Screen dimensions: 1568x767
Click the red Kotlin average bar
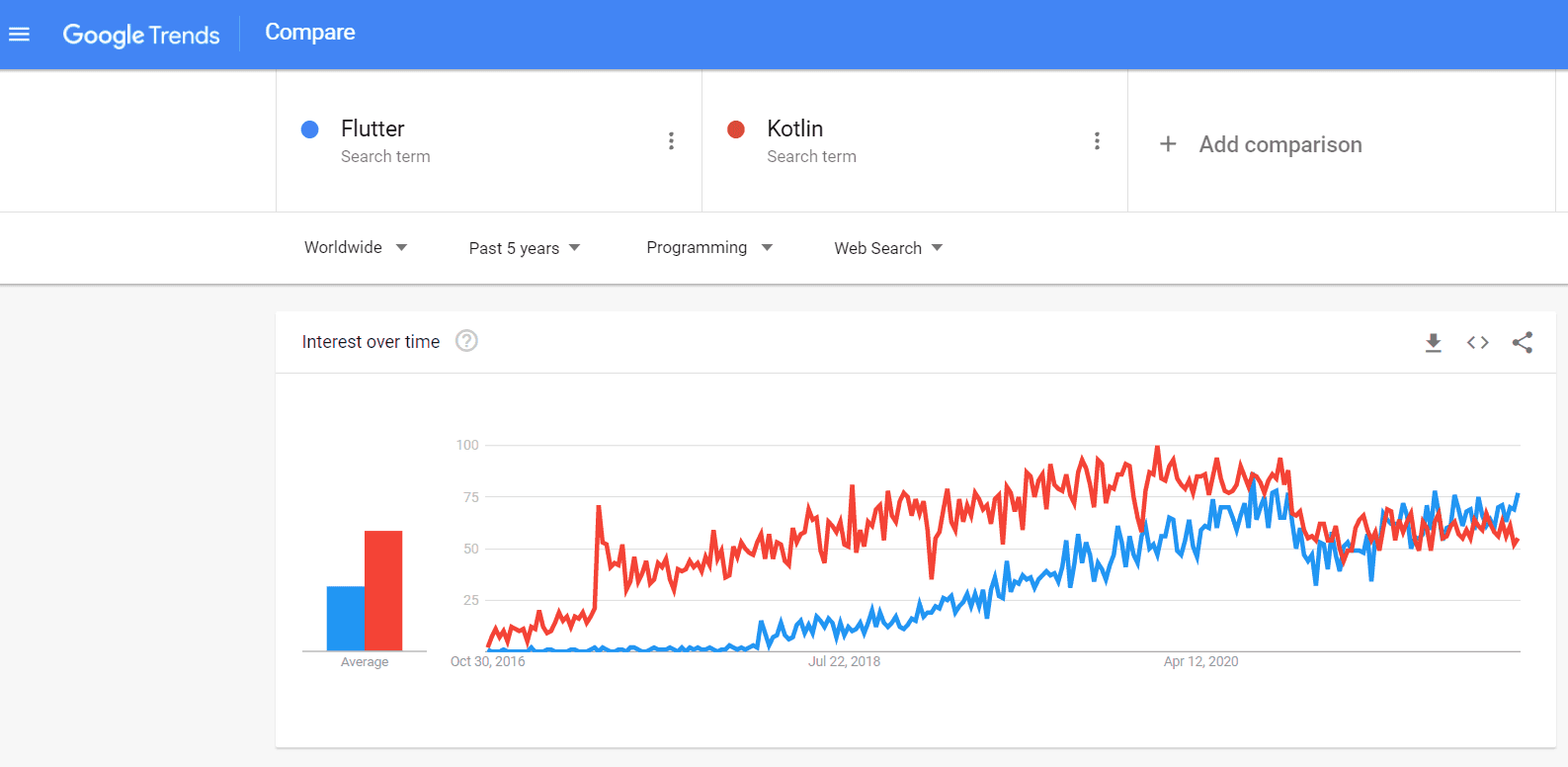[x=383, y=590]
